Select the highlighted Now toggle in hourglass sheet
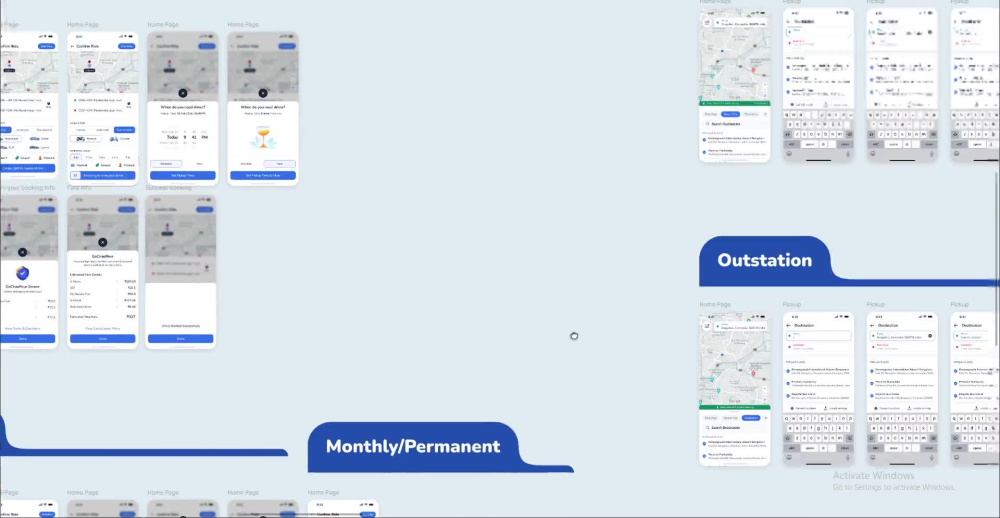 (279, 164)
